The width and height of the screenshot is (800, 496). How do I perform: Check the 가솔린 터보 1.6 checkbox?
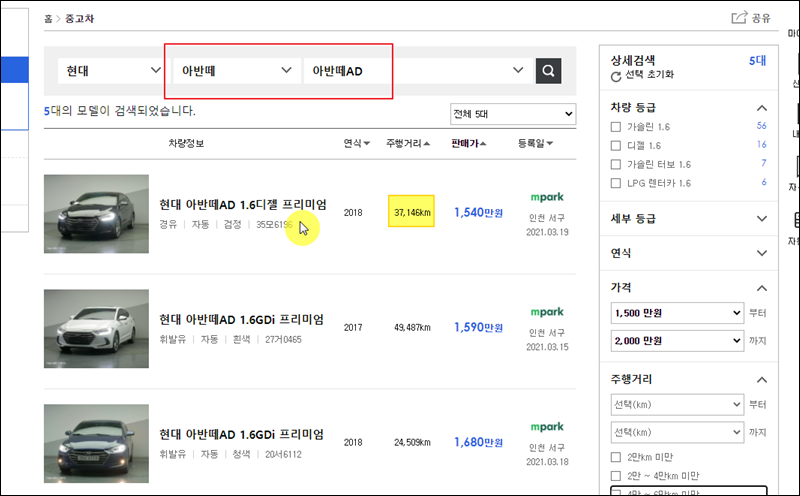point(616,164)
